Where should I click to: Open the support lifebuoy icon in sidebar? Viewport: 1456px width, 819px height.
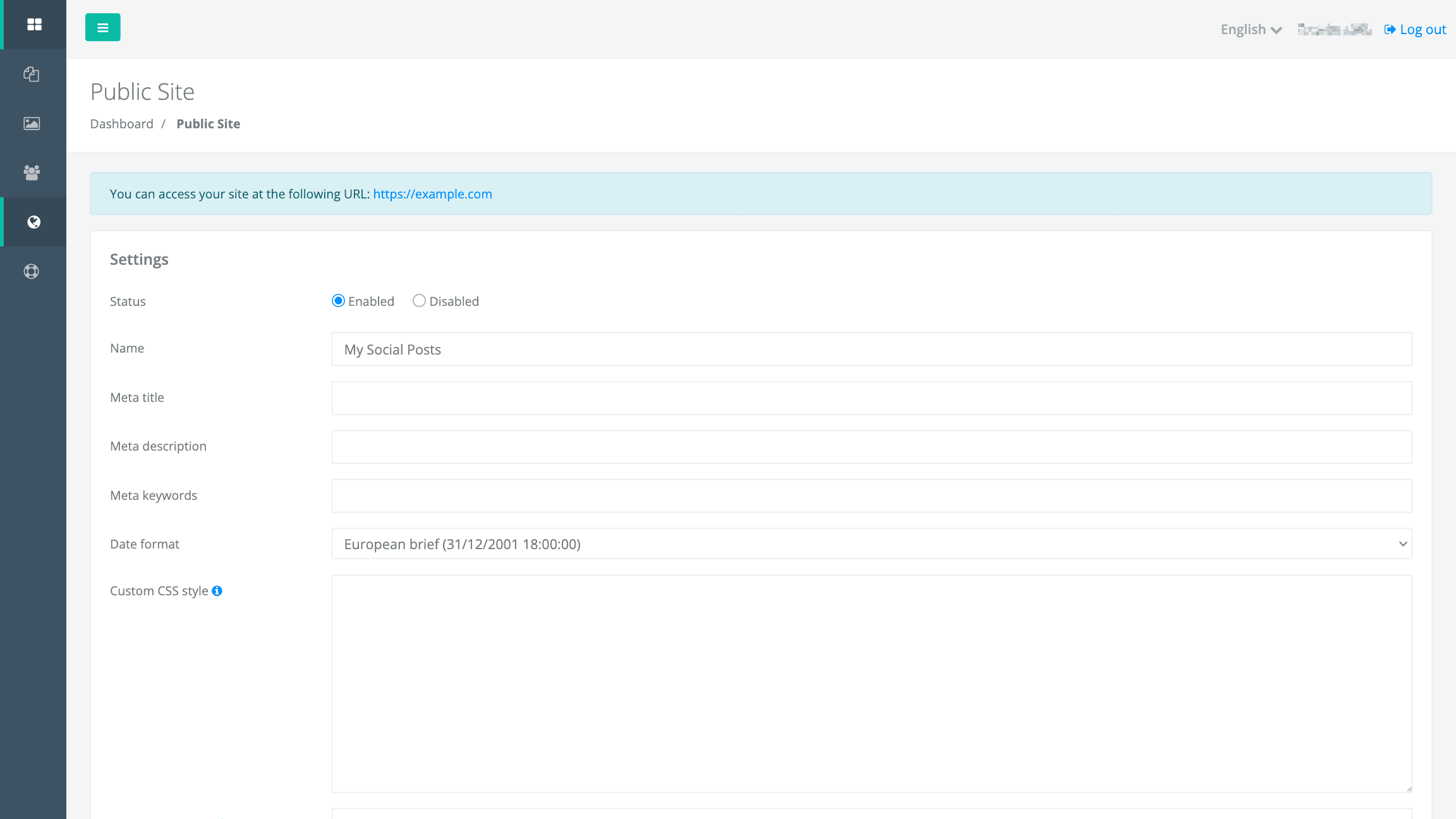tap(32, 271)
